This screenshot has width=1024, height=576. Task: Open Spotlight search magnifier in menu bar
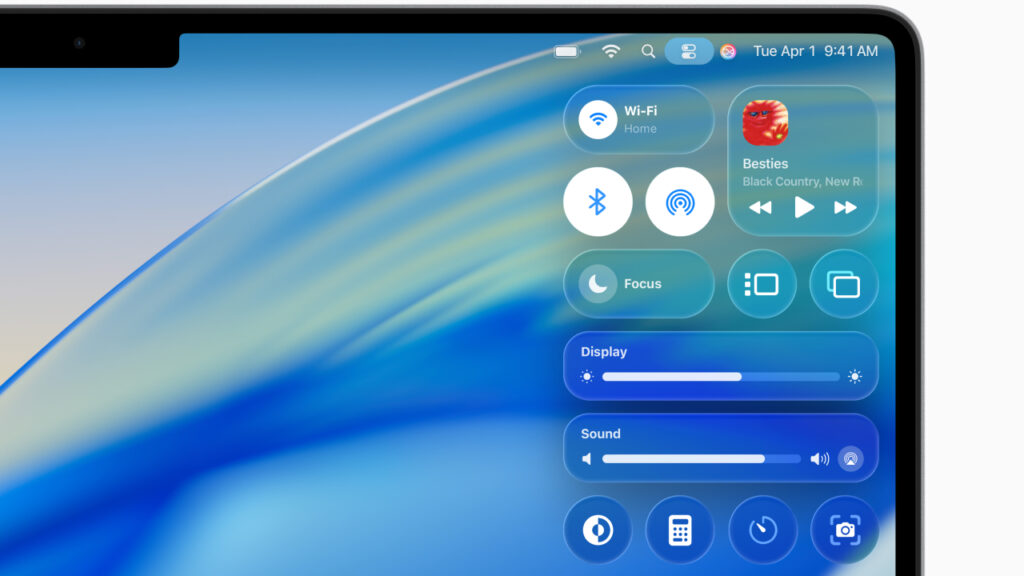(x=648, y=51)
